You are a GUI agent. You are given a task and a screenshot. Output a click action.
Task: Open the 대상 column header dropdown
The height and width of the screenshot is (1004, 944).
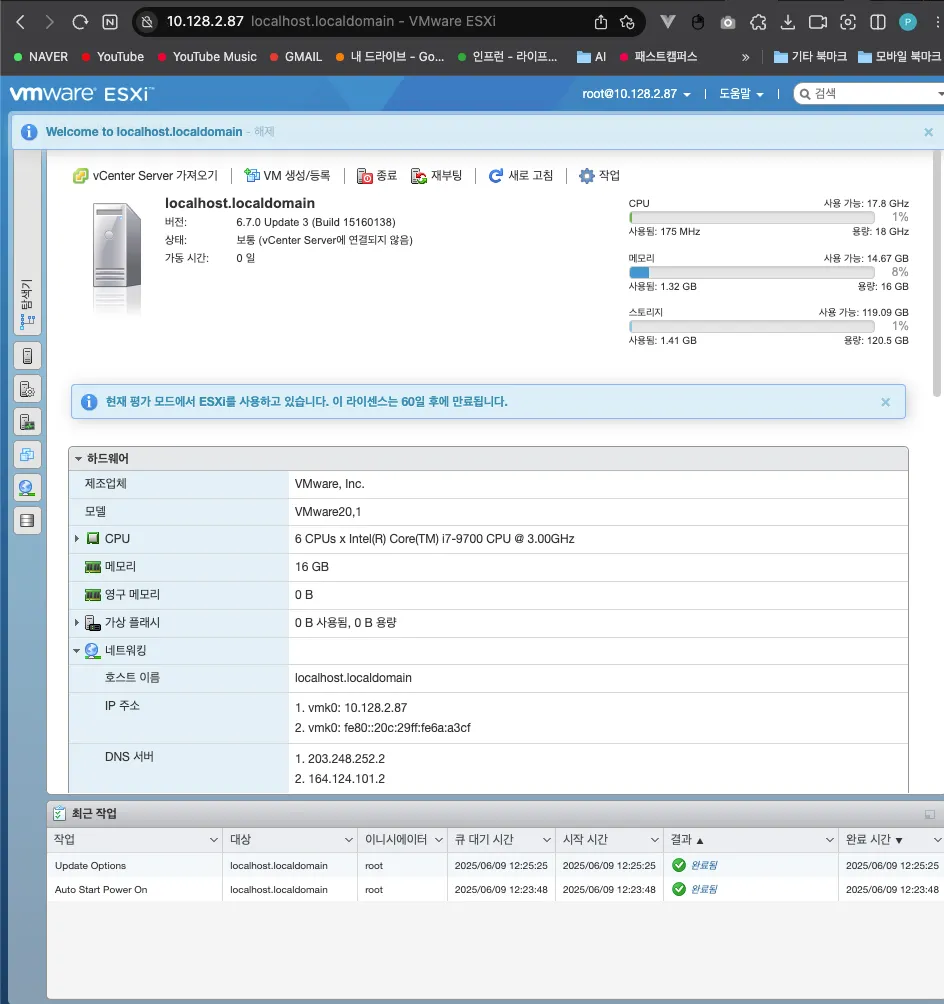(x=348, y=839)
